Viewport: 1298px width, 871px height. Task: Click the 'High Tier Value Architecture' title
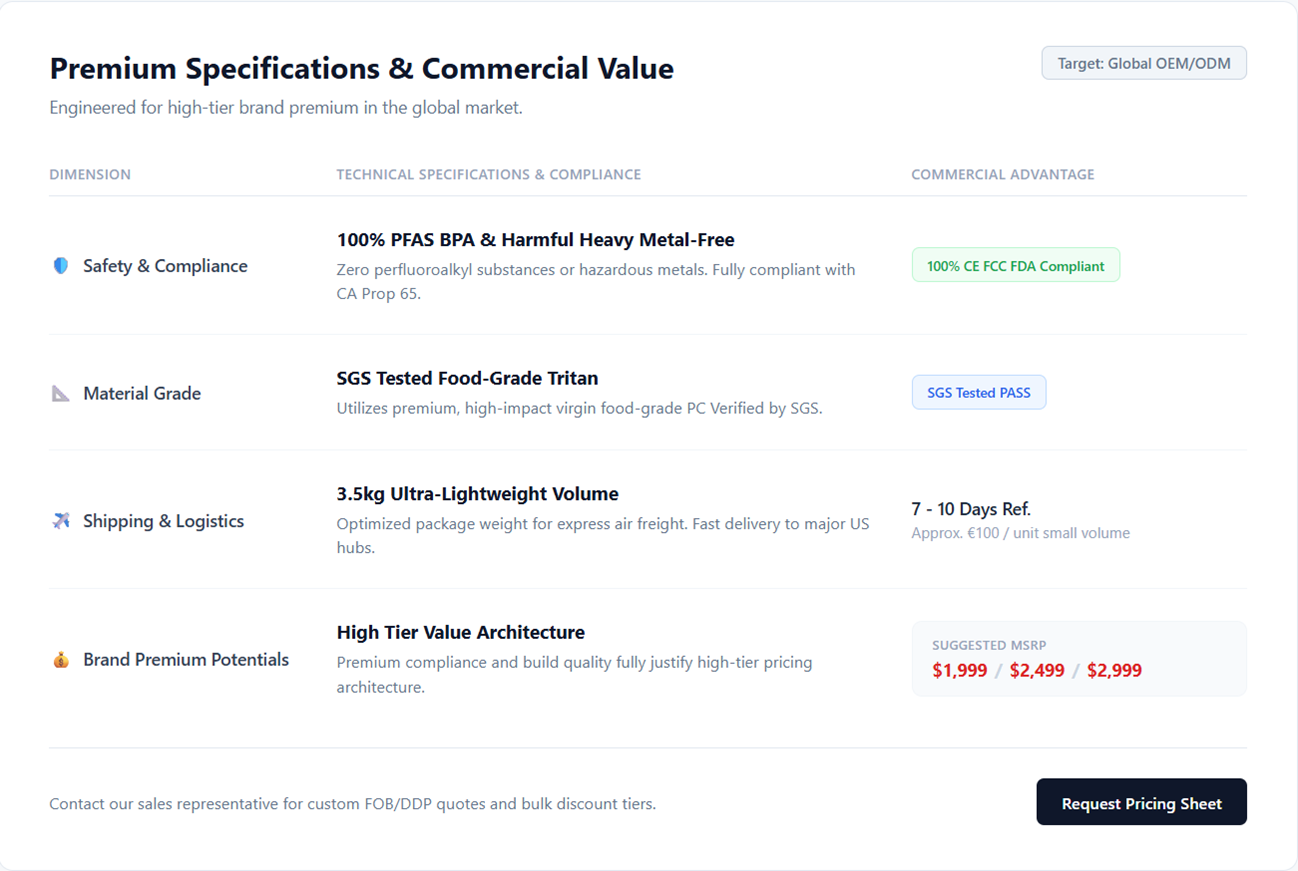click(460, 632)
